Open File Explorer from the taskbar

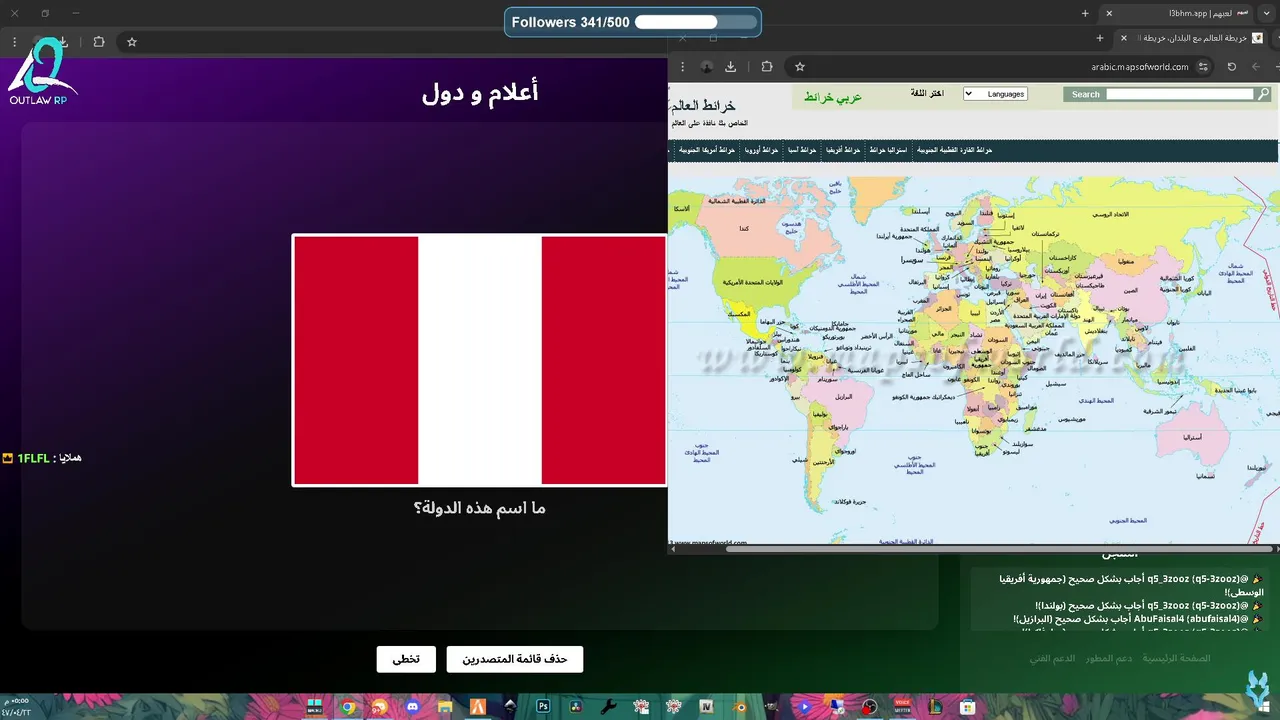[x=446, y=706]
